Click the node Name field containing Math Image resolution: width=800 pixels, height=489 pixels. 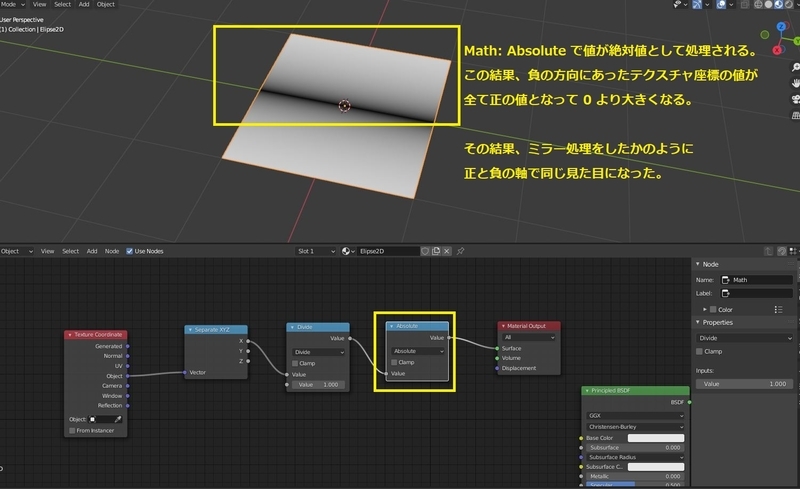click(x=757, y=280)
